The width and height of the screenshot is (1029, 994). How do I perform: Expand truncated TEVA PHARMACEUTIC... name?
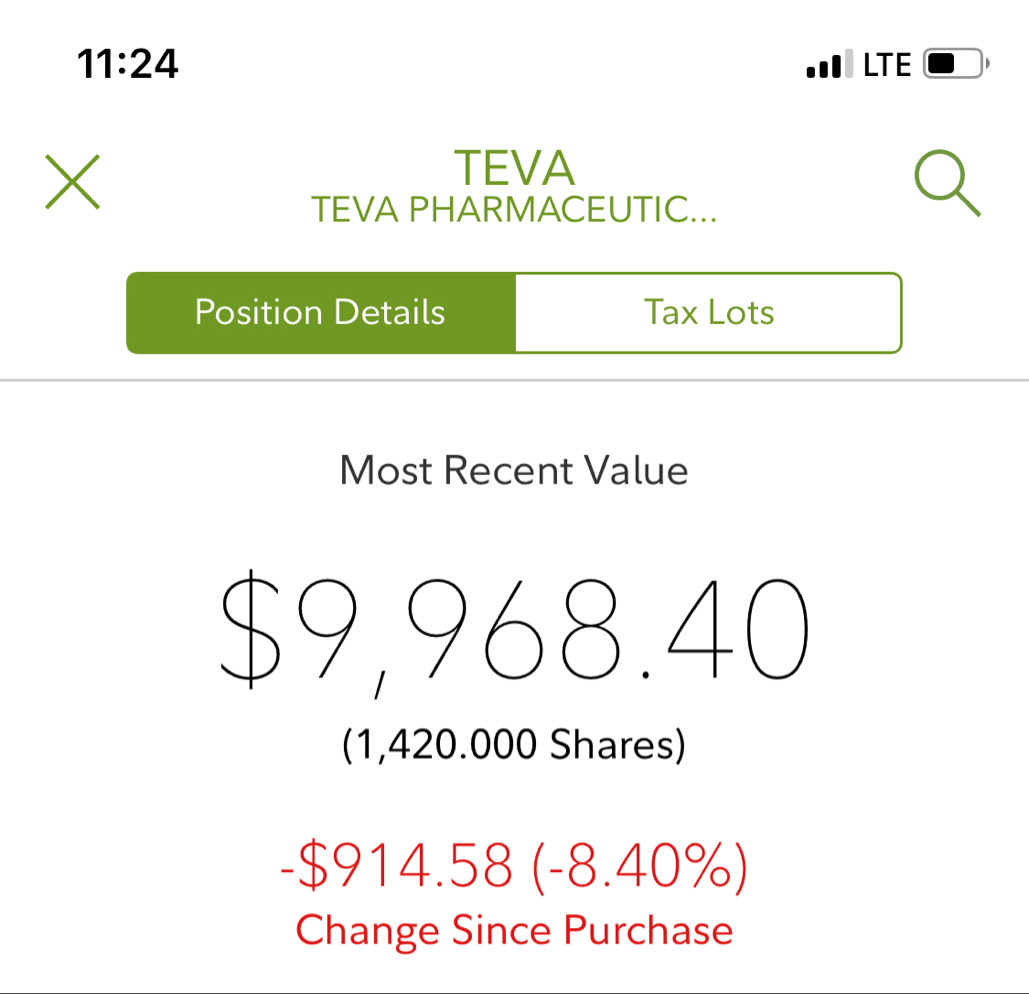(x=514, y=210)
